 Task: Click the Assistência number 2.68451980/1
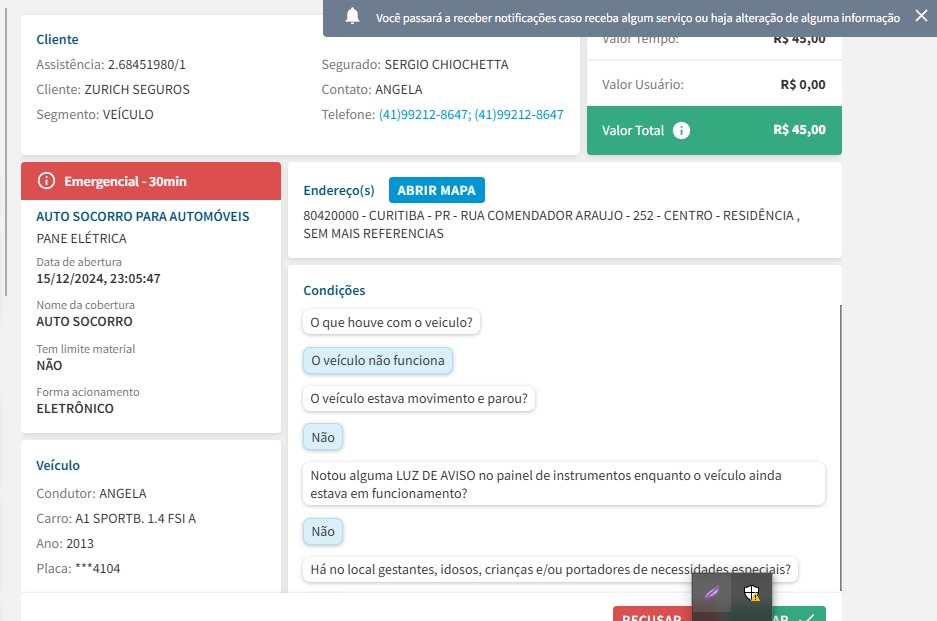tap(146, 65)
